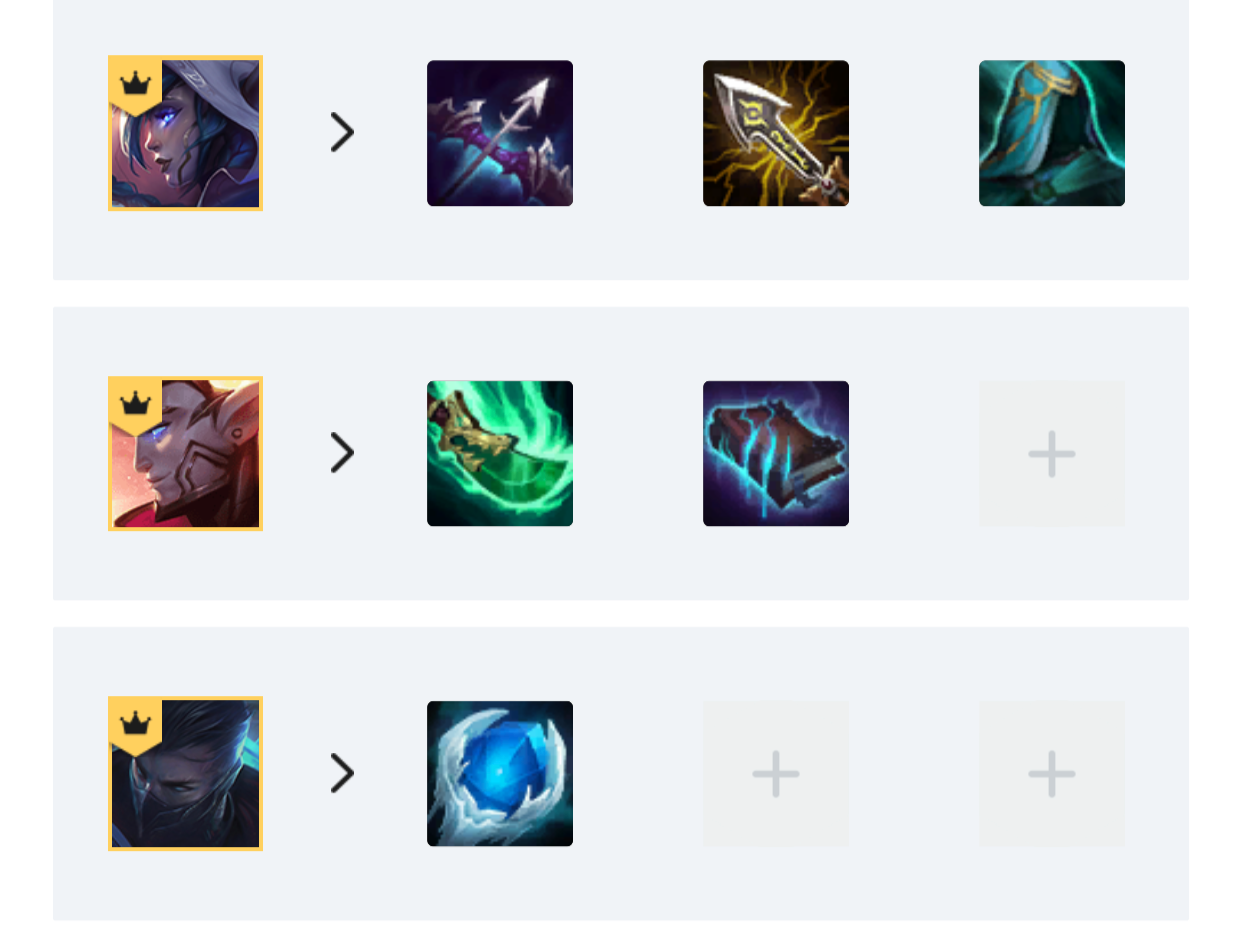The image size is (1242, 944).
Task: Expand the chevron beside the dark masked champion
Action: 342,773
